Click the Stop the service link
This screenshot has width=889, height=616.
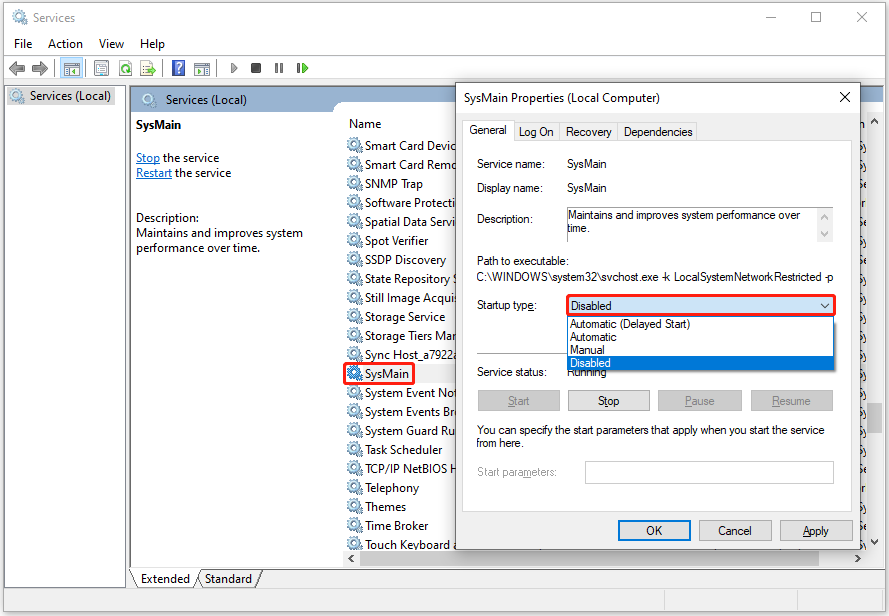point(148,158)
